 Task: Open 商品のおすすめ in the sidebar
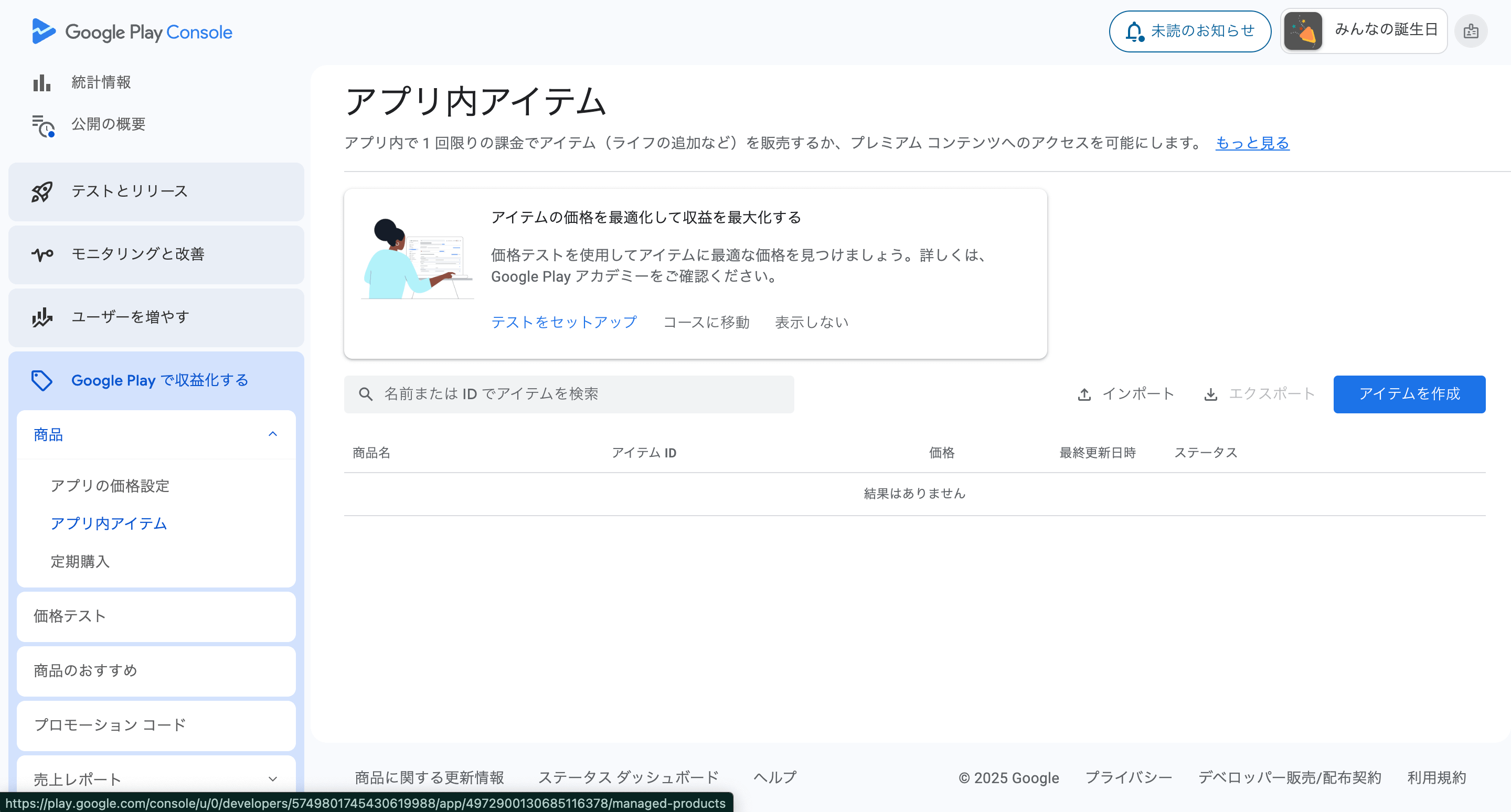[x=156, y=671]
